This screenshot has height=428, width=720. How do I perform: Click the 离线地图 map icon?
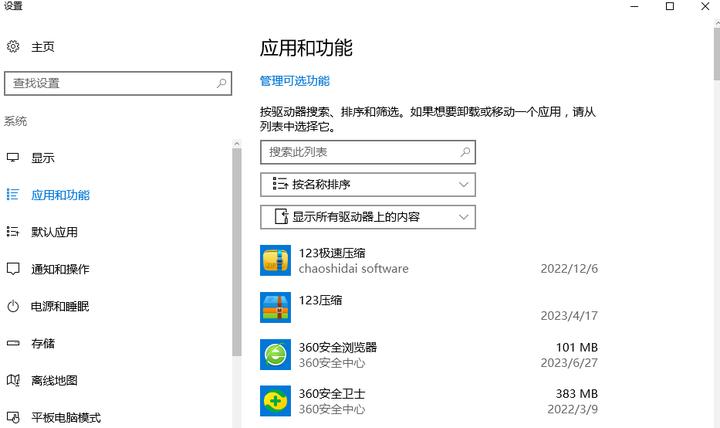(13, 380)
